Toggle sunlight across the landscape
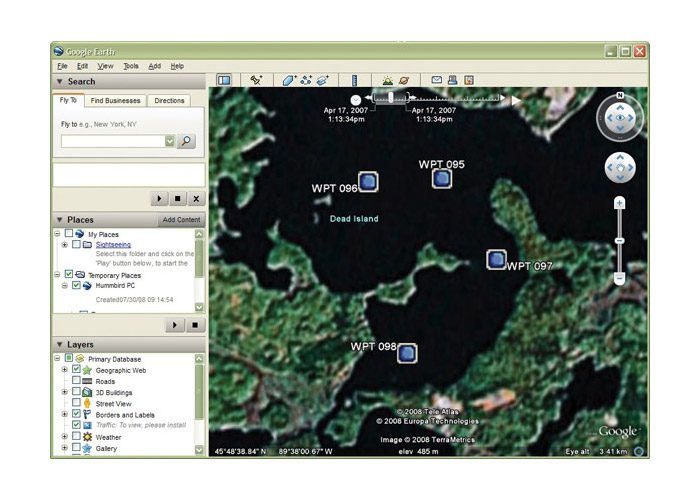Image resolution: width=700 pixels, height=500 pixels. [x=388, y=80]
